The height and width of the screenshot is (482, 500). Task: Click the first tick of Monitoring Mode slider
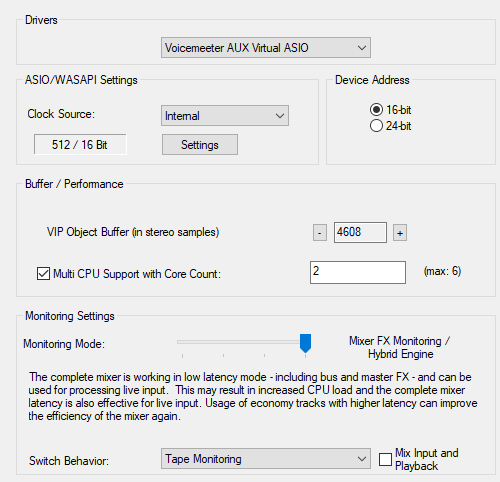coord(182,356)
